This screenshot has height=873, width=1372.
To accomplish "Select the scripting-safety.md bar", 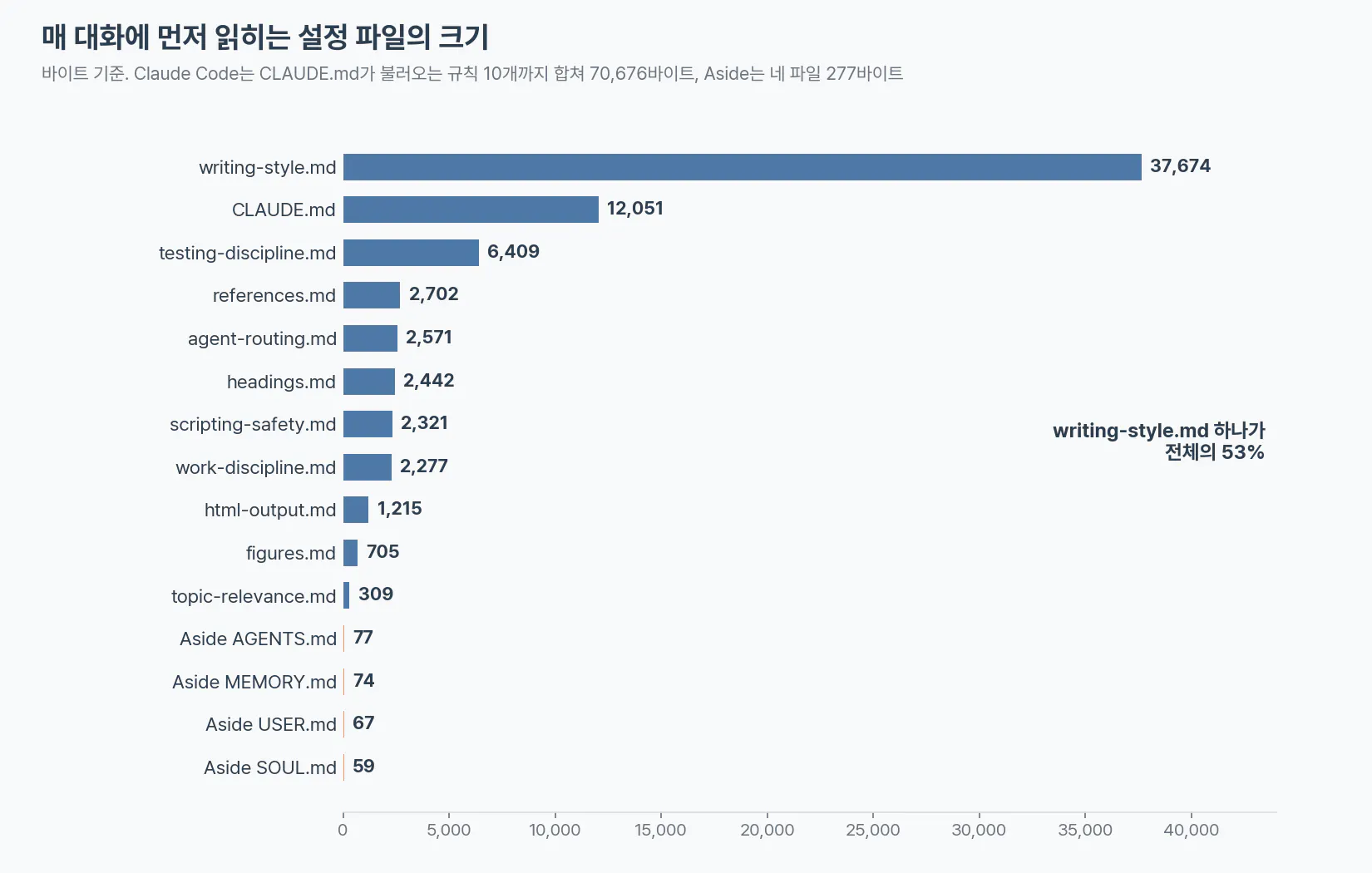I will tap(368, 424).
